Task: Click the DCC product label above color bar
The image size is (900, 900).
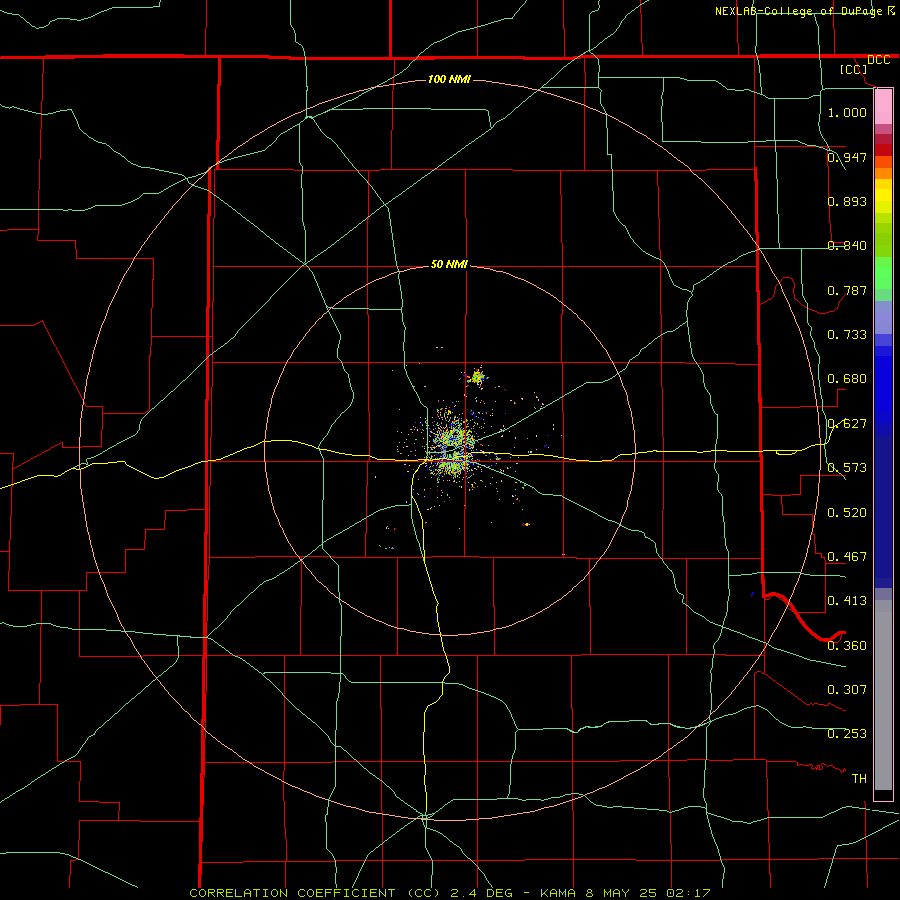Action: (878, 60)
